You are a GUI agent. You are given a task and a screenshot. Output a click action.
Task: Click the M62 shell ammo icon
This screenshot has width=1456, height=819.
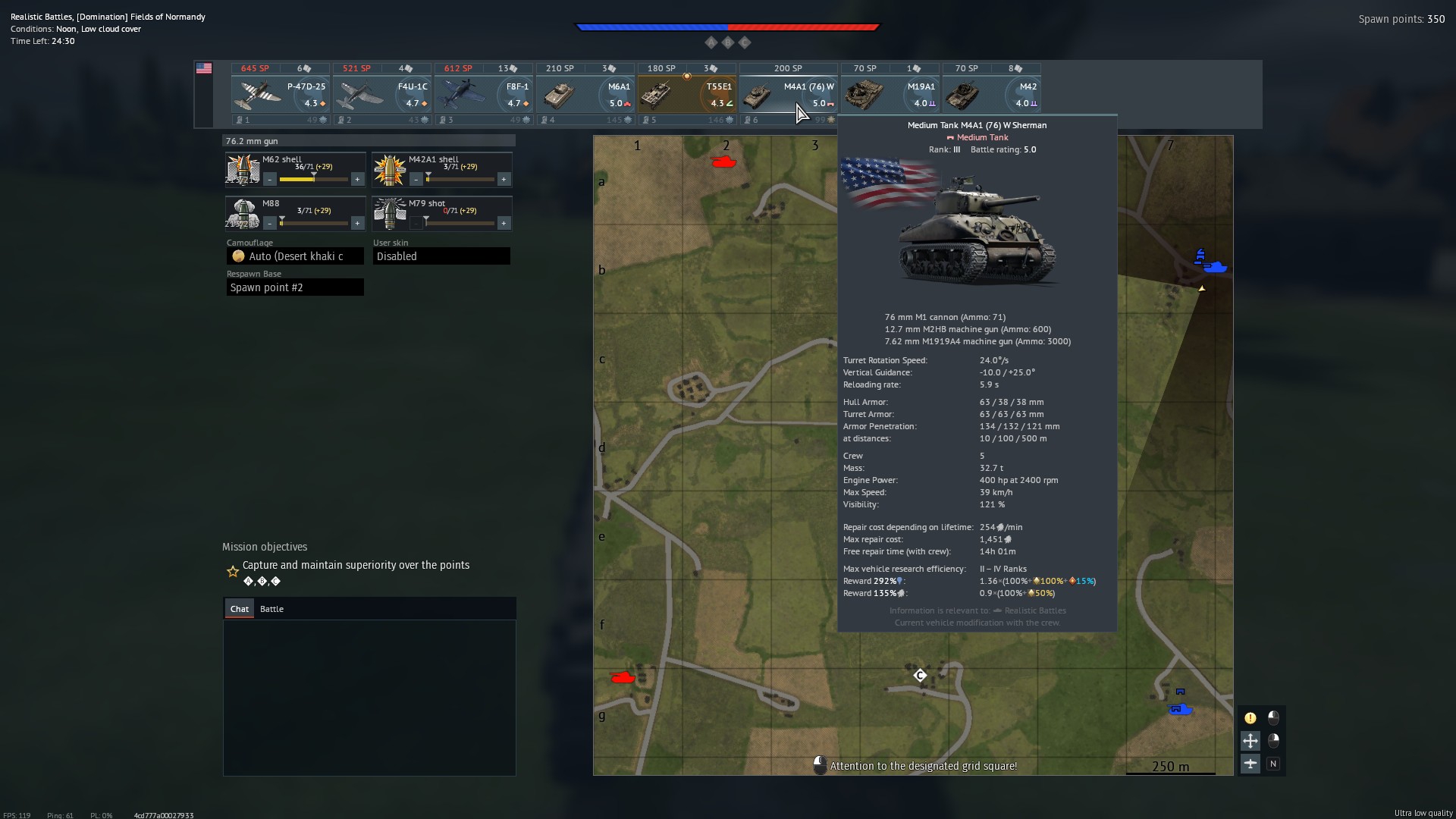coord(243,170)
